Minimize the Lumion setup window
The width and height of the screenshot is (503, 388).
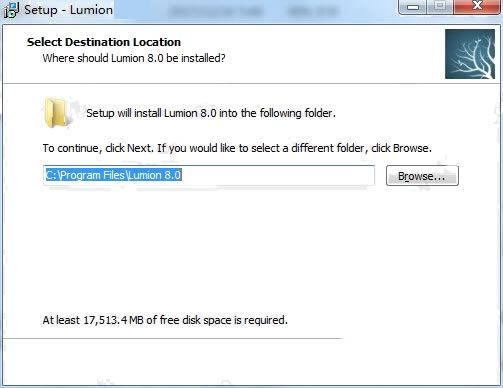(x=413, y=7)
